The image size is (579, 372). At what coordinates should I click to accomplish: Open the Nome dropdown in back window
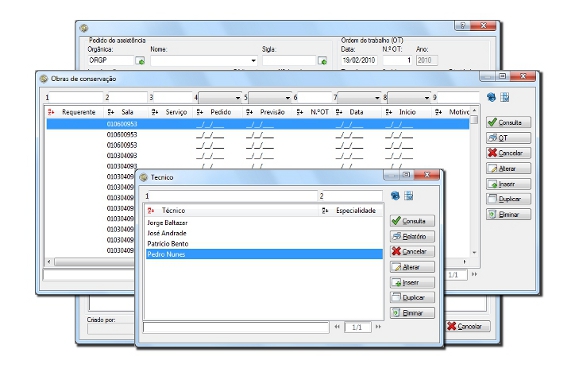[253, 61]
